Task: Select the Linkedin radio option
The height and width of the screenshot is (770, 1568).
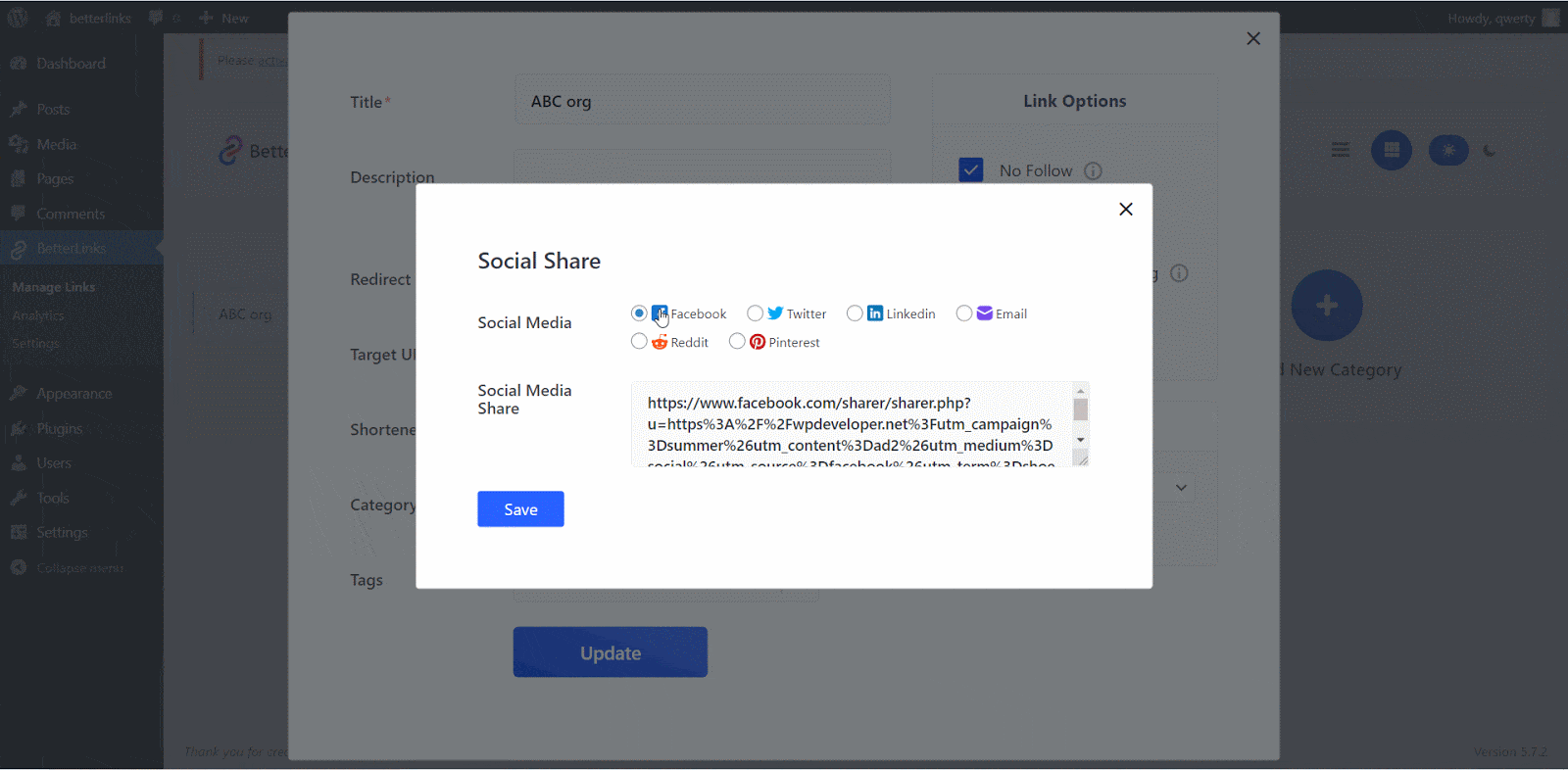Action: tap(855, 313)
